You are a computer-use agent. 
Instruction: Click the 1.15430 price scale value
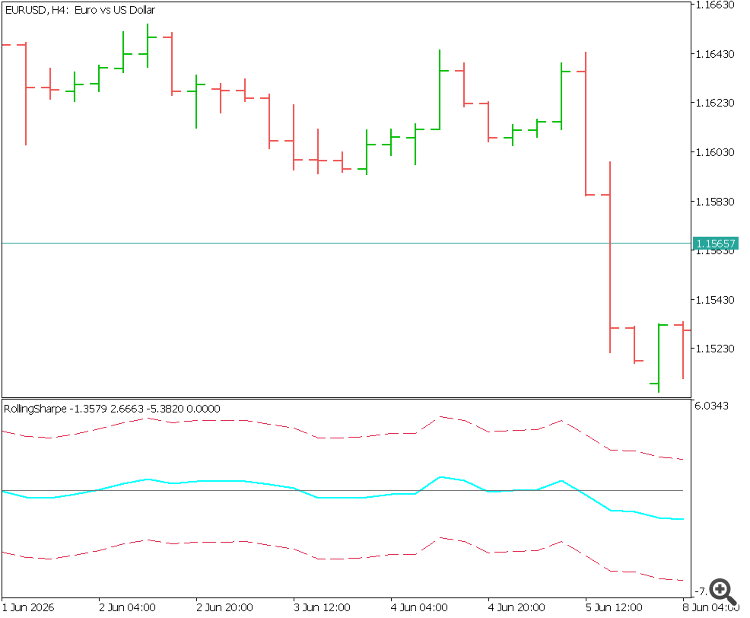tap(715, 300)
